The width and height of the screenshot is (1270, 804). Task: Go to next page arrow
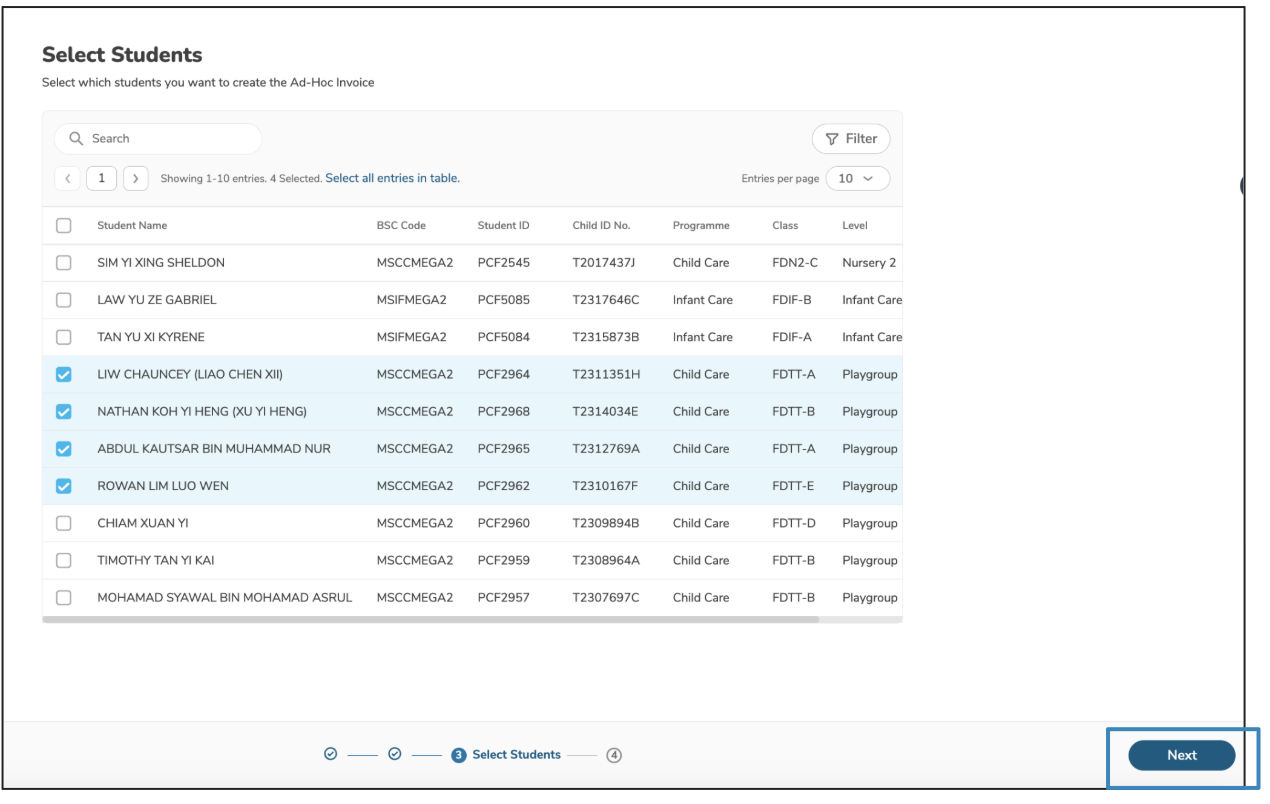point(136,179)
